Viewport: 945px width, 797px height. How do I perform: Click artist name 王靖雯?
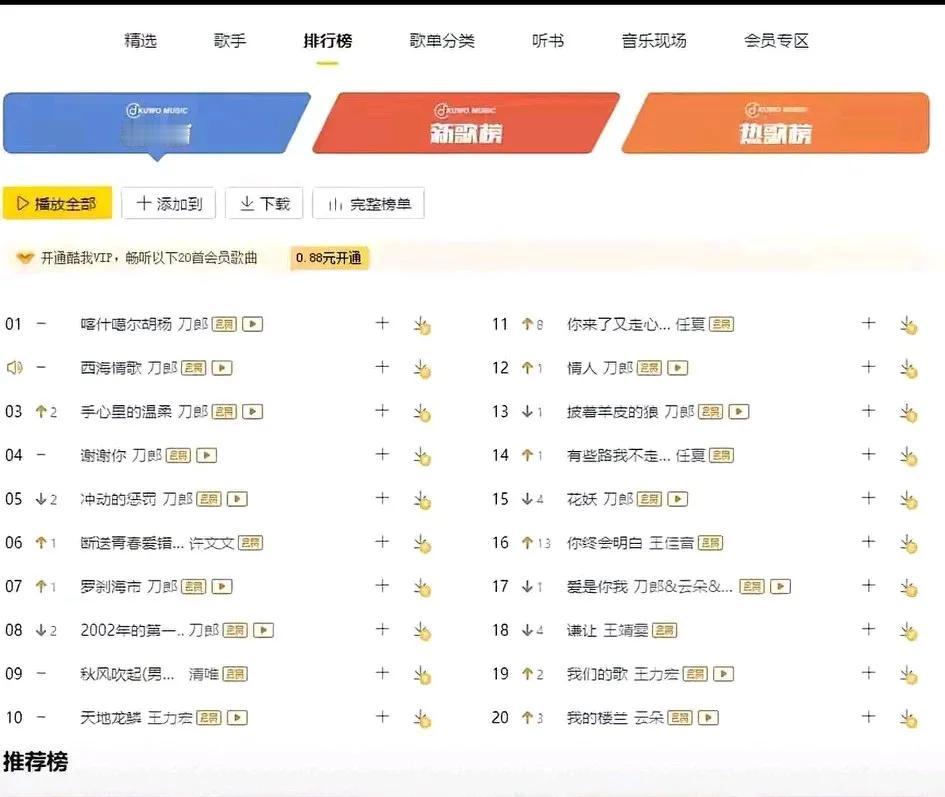point(626,630)
